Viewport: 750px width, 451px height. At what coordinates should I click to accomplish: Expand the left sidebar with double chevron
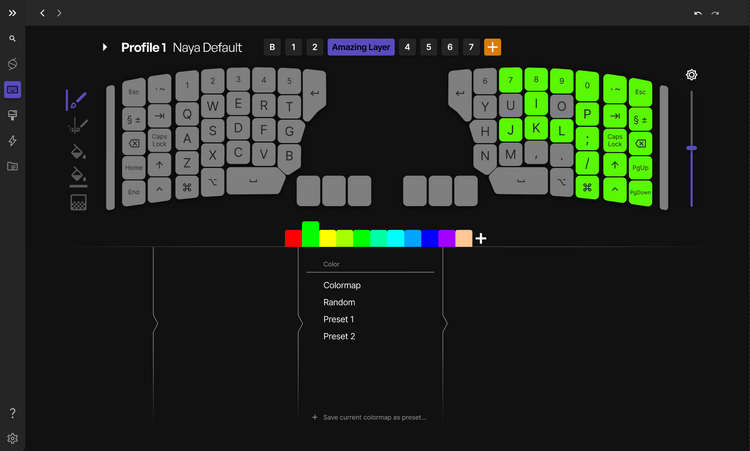[12, 13]
